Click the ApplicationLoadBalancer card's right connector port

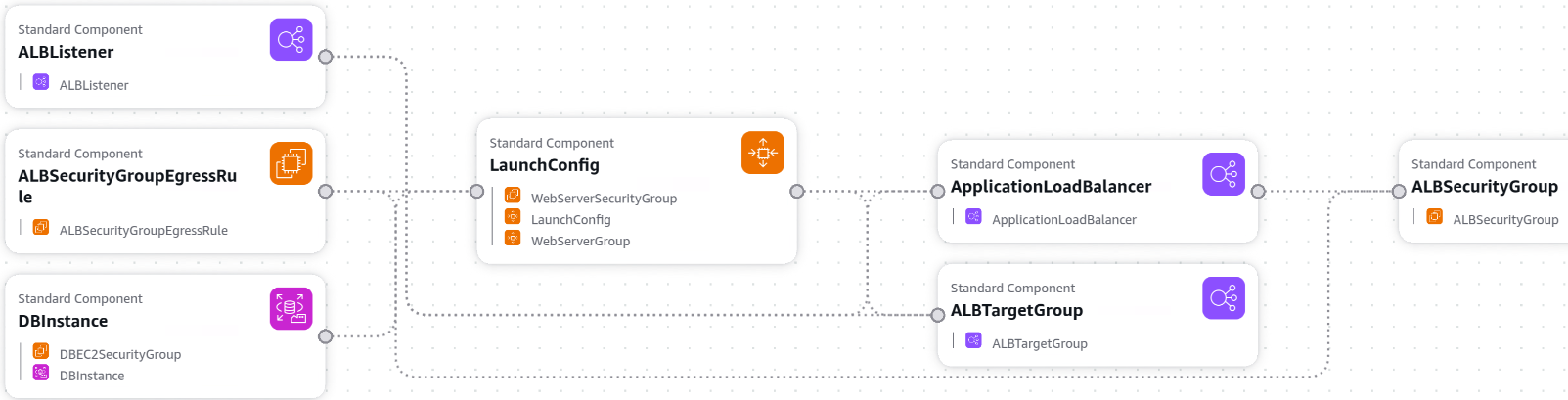(1258, 192)
